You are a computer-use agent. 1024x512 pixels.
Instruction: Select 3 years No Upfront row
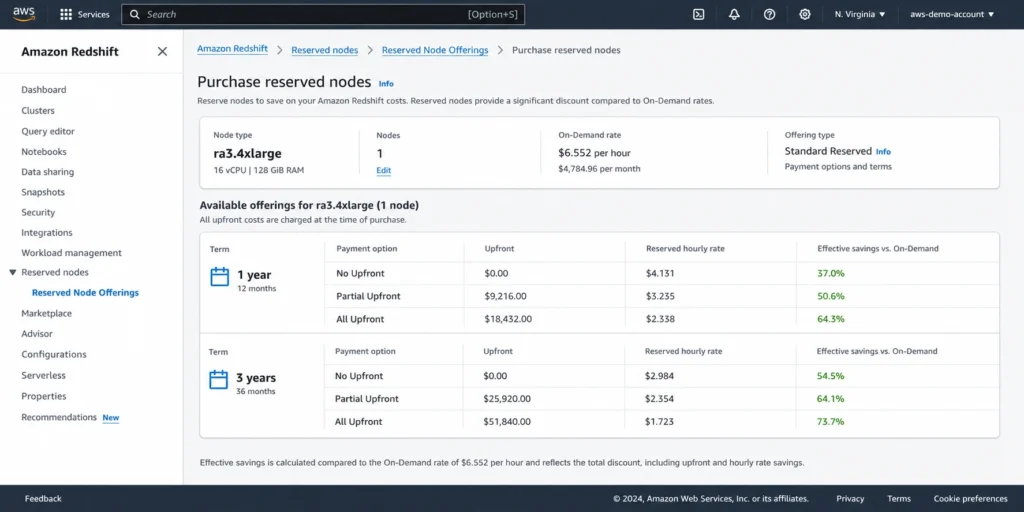662,376
